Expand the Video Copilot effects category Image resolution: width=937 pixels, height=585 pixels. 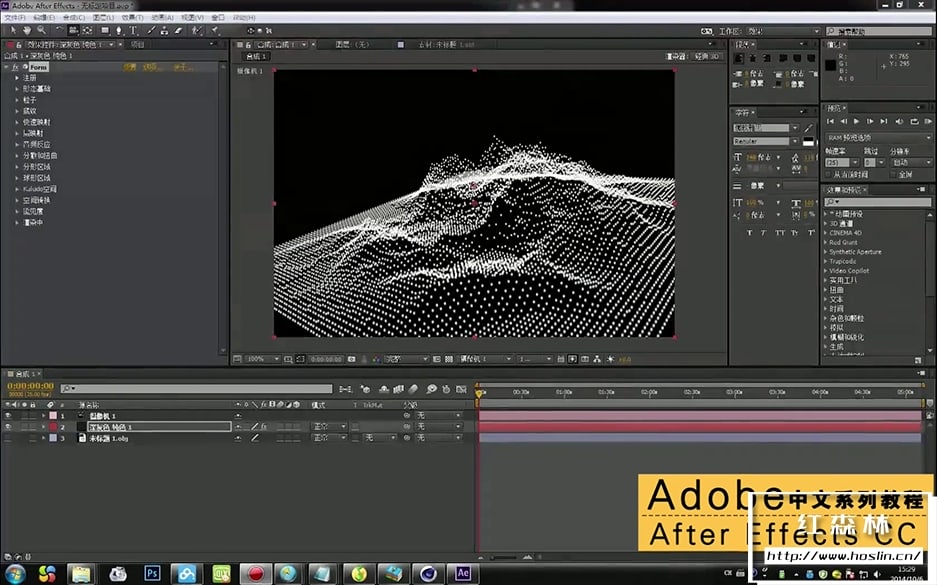click(826, 271)
